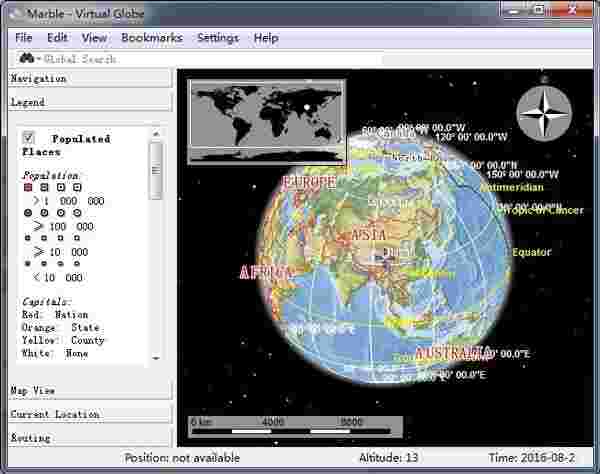Image resolution: width=600 pixels, height=474 pixels.
Task: Click the binoculars search icon
Action: point(27,58)
